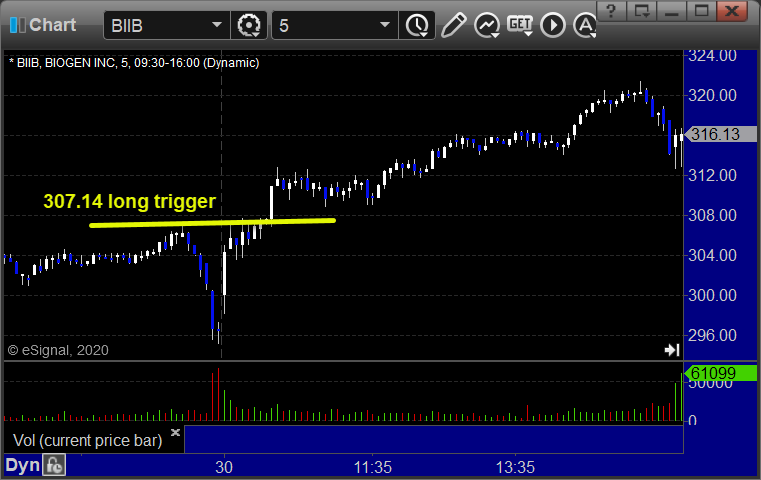The height and width of the screenshot is (480, 761).
Task: Open the time template clock icon
Action: coord(417,25)
